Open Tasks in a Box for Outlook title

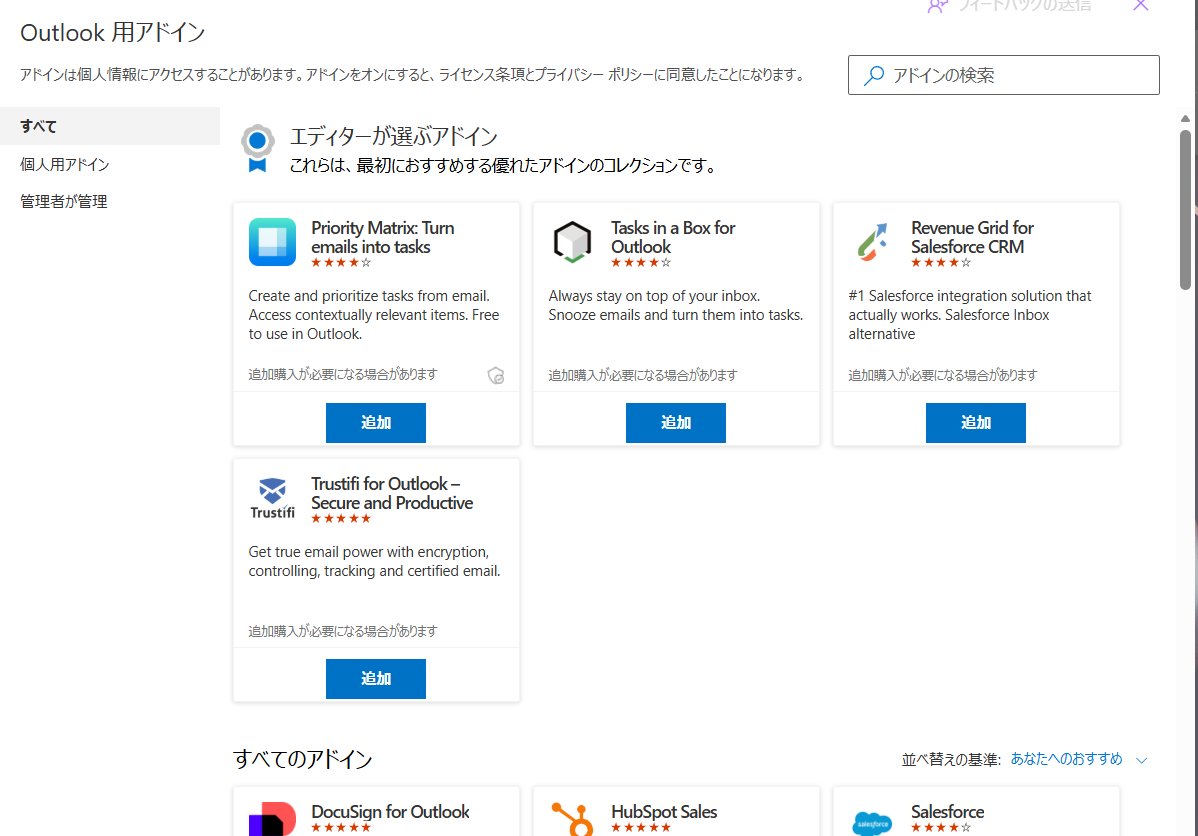tap(673, 237)
